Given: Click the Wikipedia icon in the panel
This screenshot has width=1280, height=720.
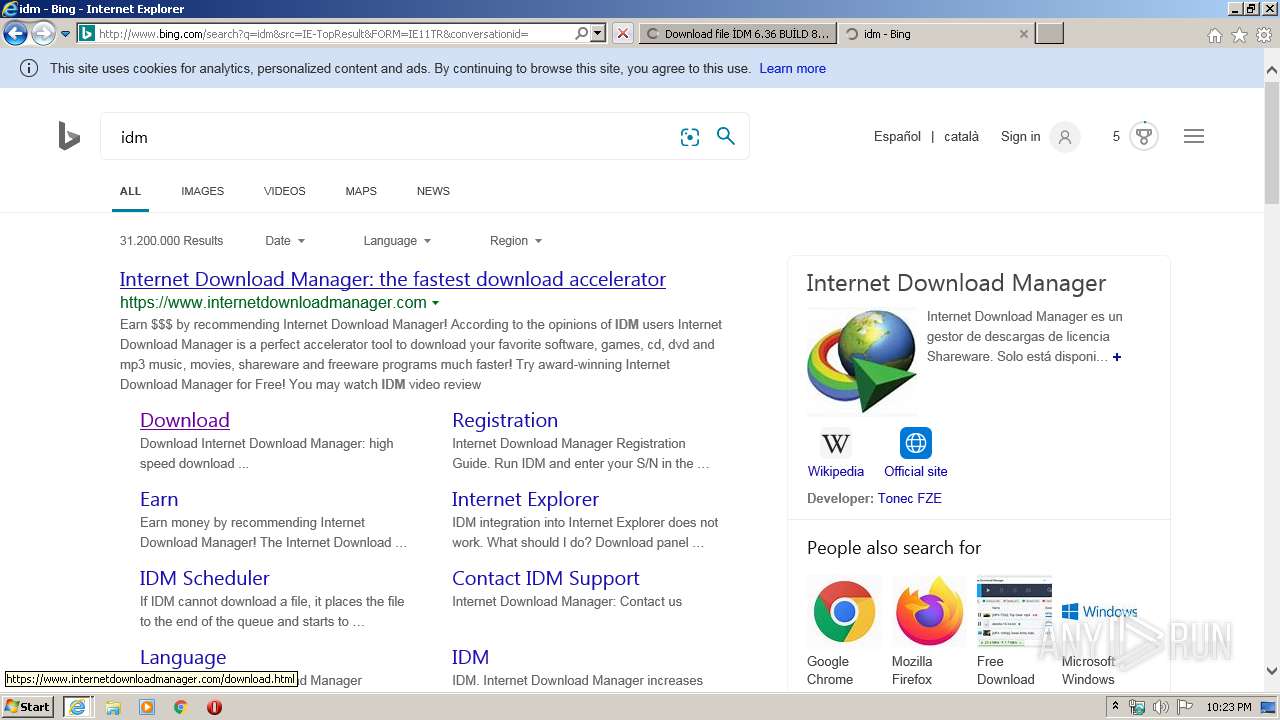Looking at the screenshot, I should click(836, 443).
